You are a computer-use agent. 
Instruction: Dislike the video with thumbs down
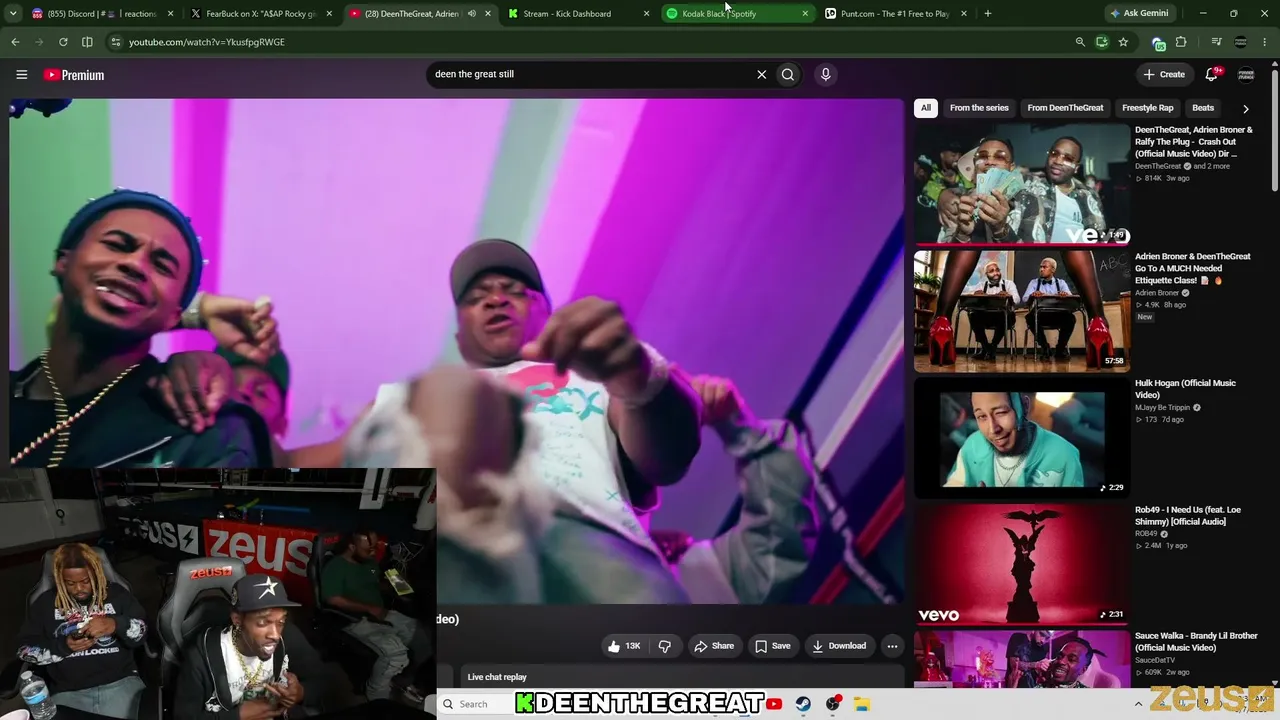click(664, 646)
